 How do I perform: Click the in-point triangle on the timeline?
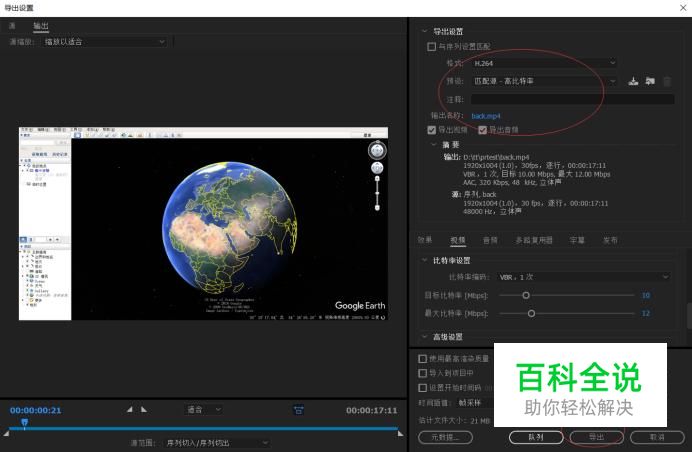click(x=6, y=433)
